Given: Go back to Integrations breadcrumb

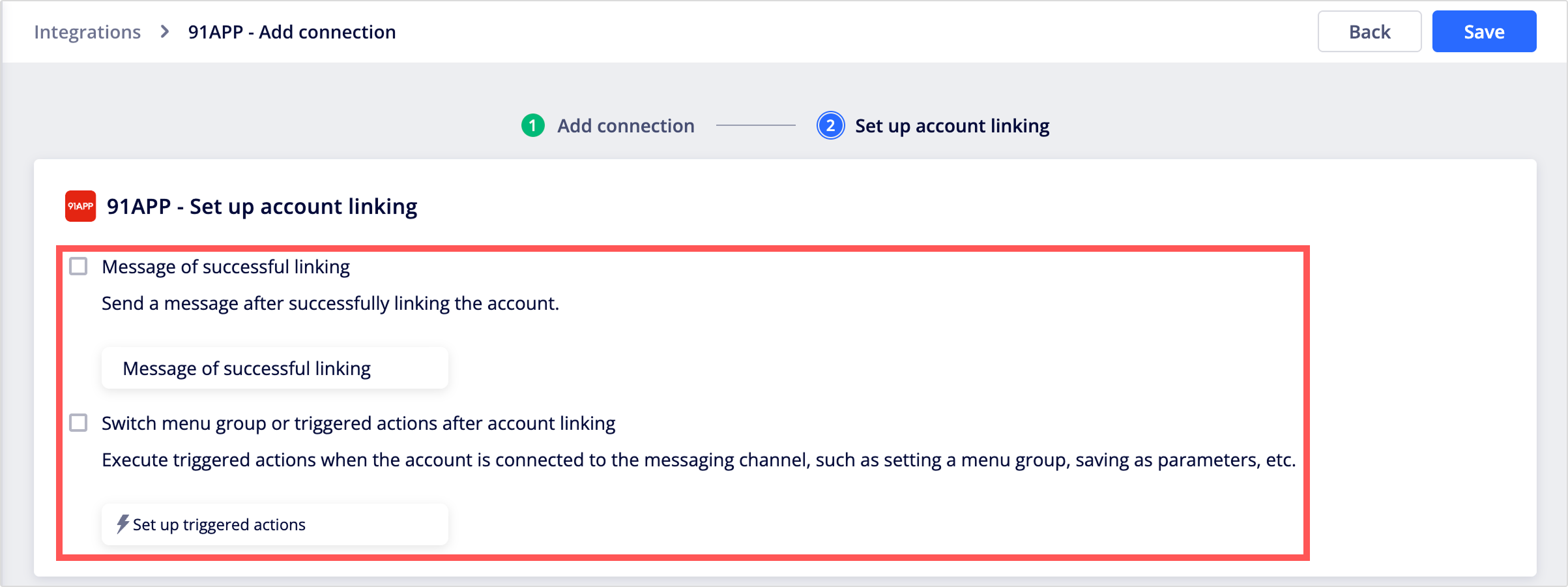Looking at the screenshot, I should tap(87, 32).
